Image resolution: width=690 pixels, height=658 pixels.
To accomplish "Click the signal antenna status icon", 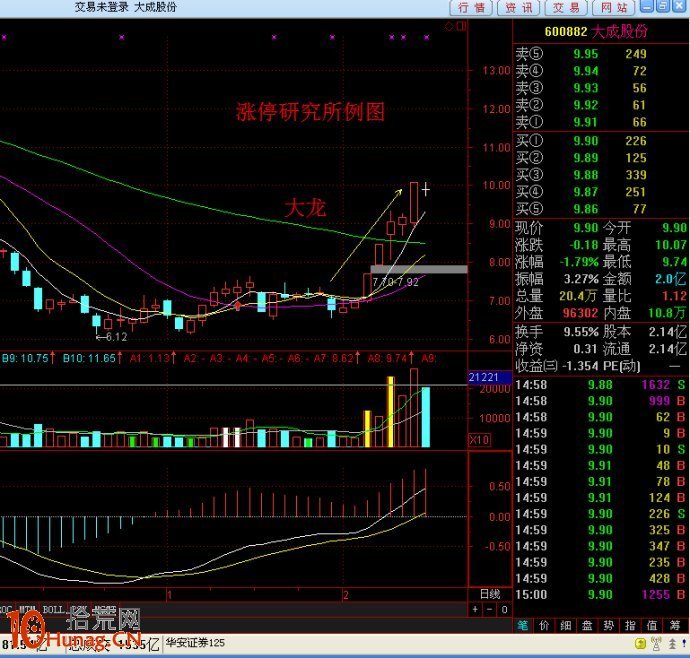I will point(656,644).
